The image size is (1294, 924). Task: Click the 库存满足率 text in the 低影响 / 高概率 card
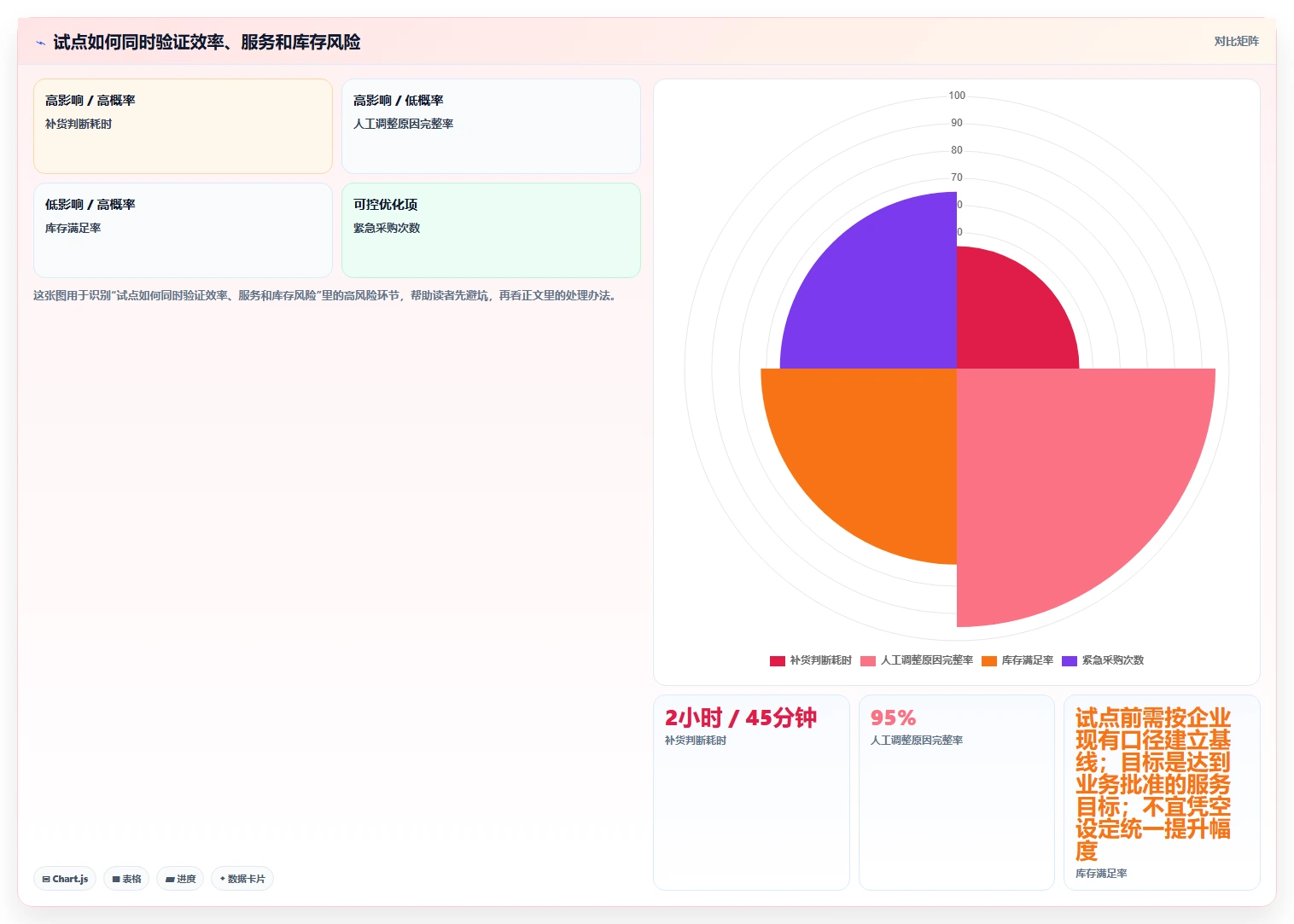[73, 228]
